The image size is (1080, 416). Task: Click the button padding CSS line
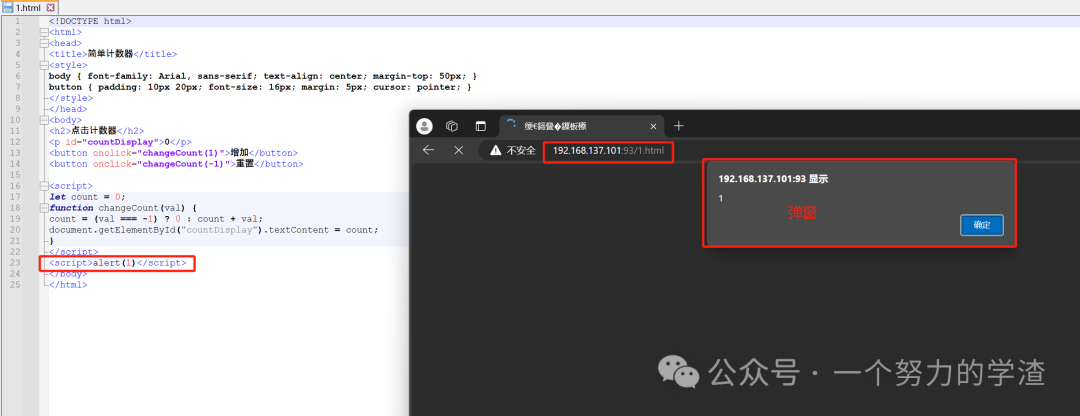point(260,87)
